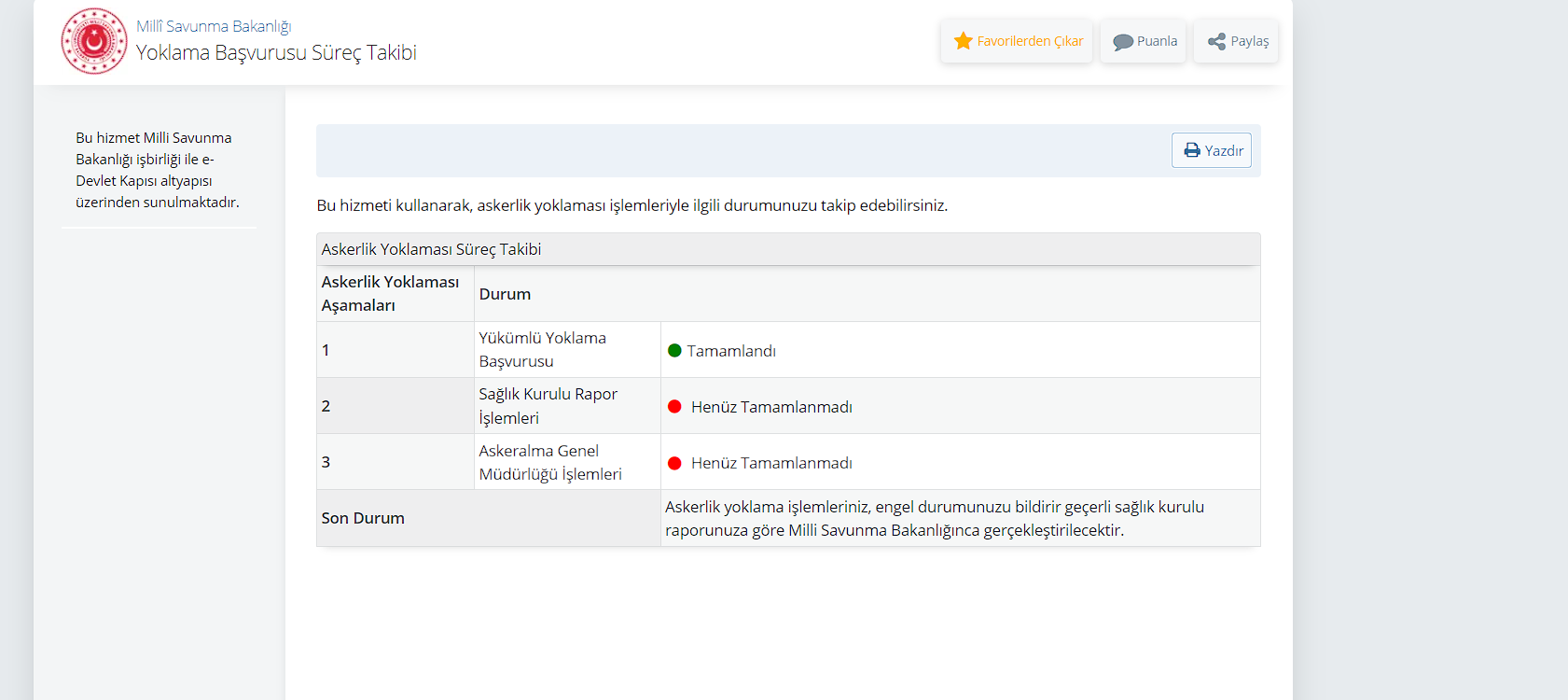
Task: Click the printer icon in Yazdır button
Action: [1192, 150]
